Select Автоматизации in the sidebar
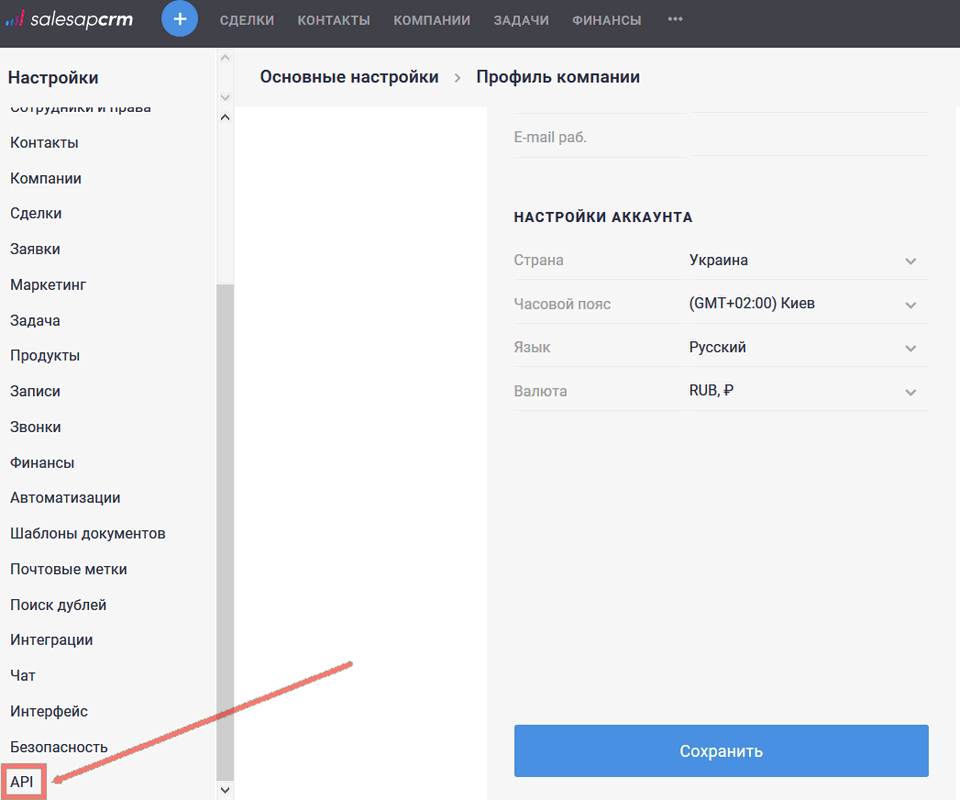Image resolution: width=960 pixels, height=800 pixels. [66, 497]
